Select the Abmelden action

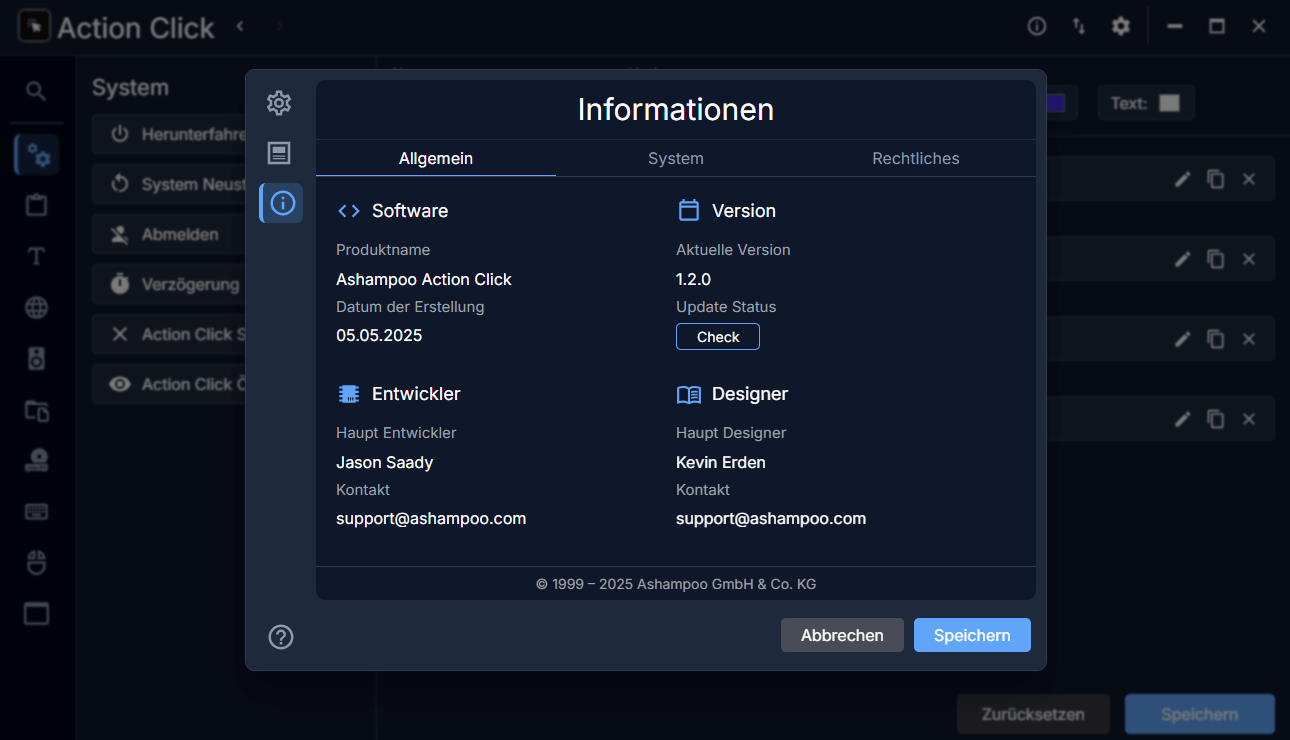coord(169,234)
